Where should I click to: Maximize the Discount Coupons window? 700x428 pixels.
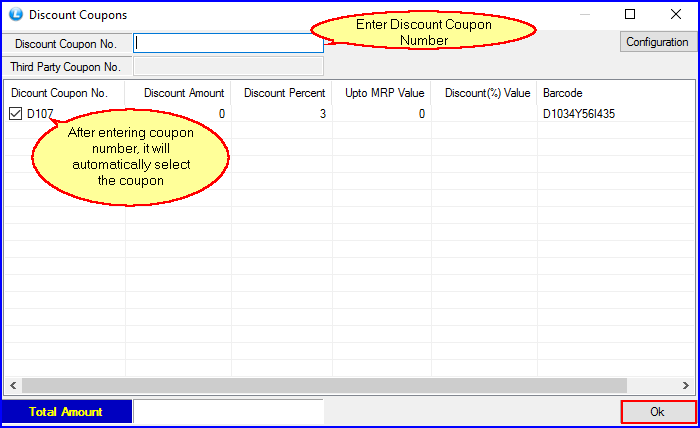[630, 14]
